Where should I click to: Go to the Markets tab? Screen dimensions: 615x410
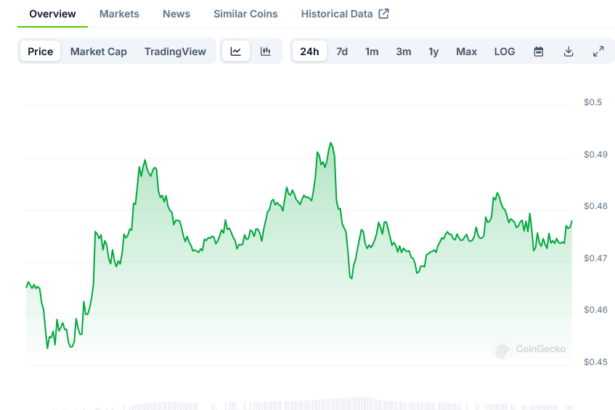click(119, 14)
